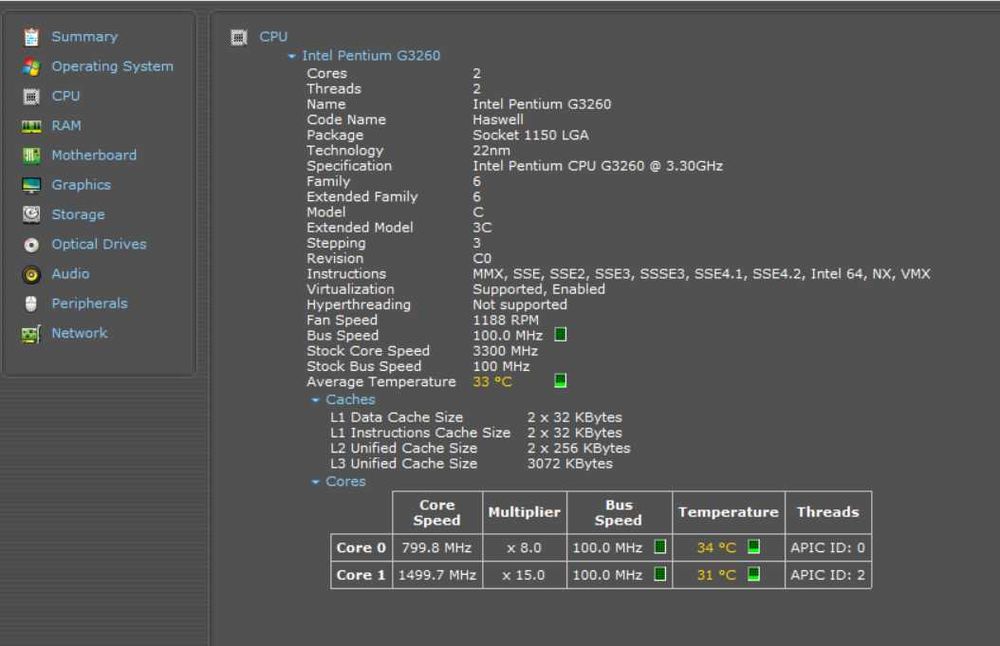Click the x 8.0 multiplier cell

[x=524, y=548]
